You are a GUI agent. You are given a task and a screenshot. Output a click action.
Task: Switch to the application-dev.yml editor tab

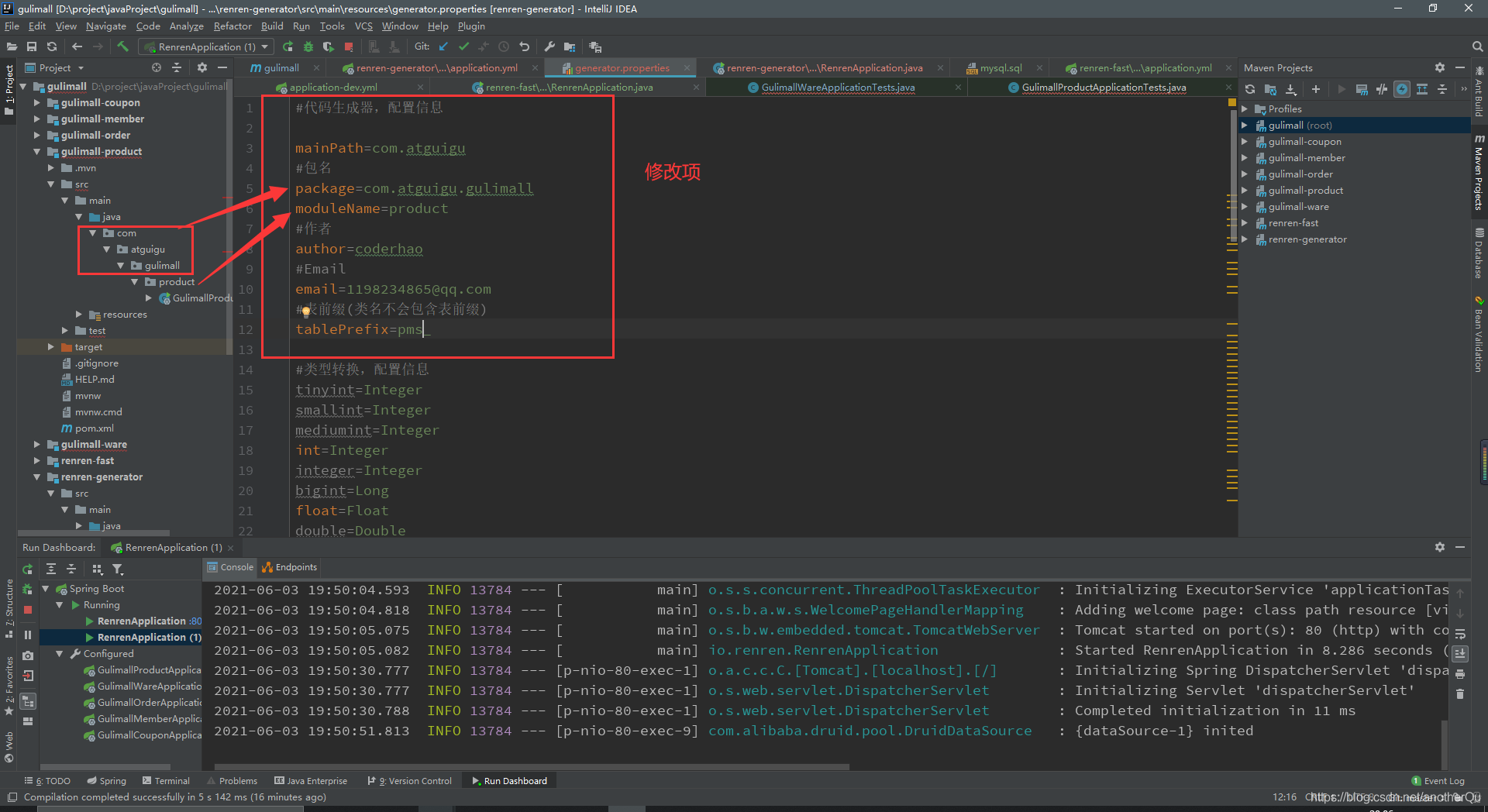point(333,88)
